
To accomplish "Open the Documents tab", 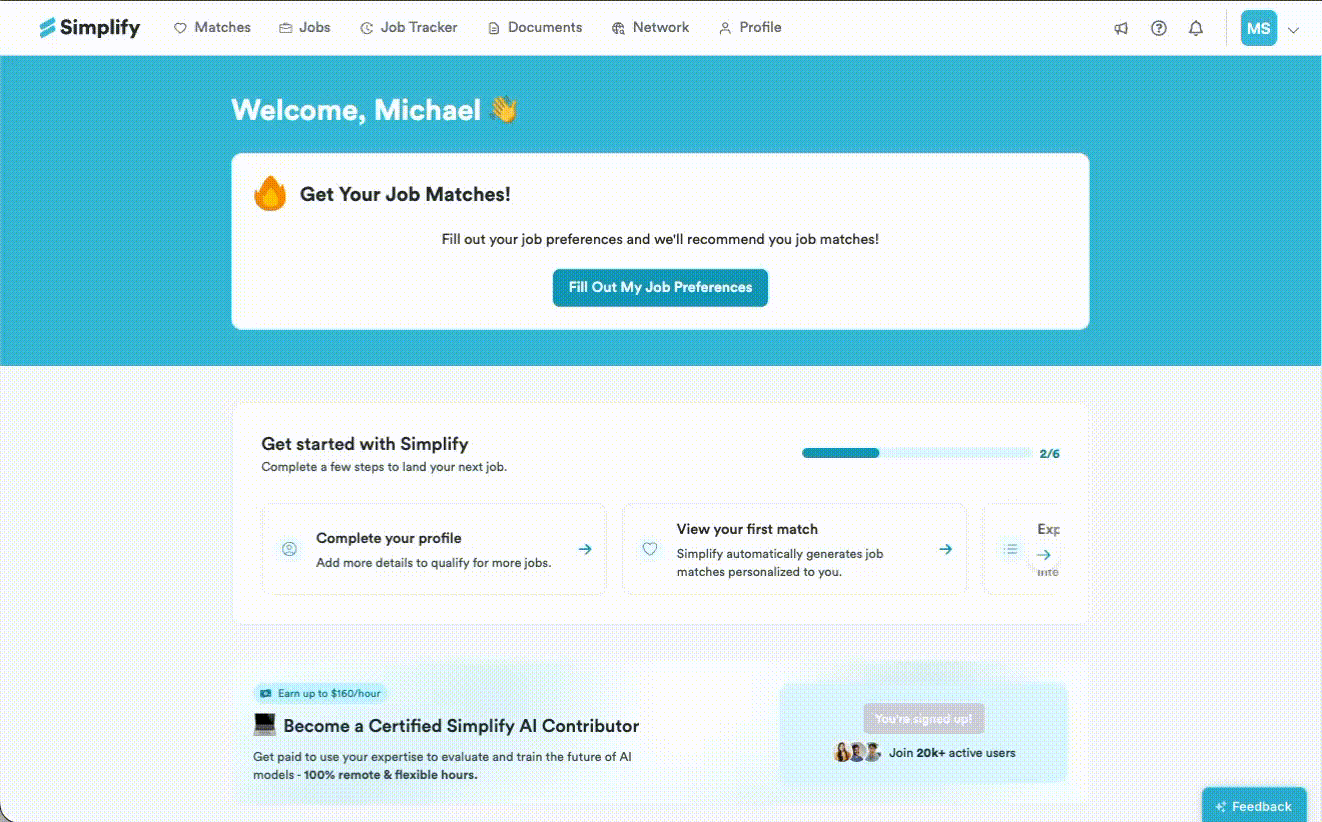I will click(x=535, y=28).
